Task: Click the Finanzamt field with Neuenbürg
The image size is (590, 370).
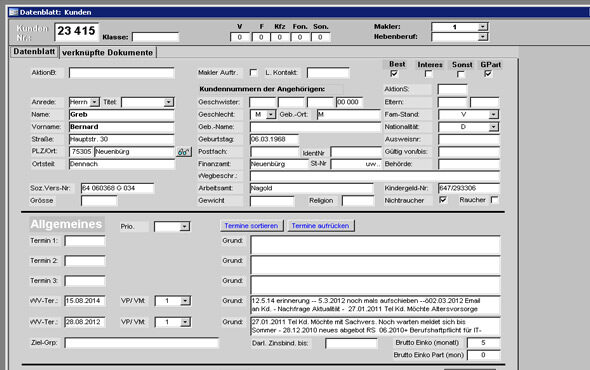Action: click(279, 164)
